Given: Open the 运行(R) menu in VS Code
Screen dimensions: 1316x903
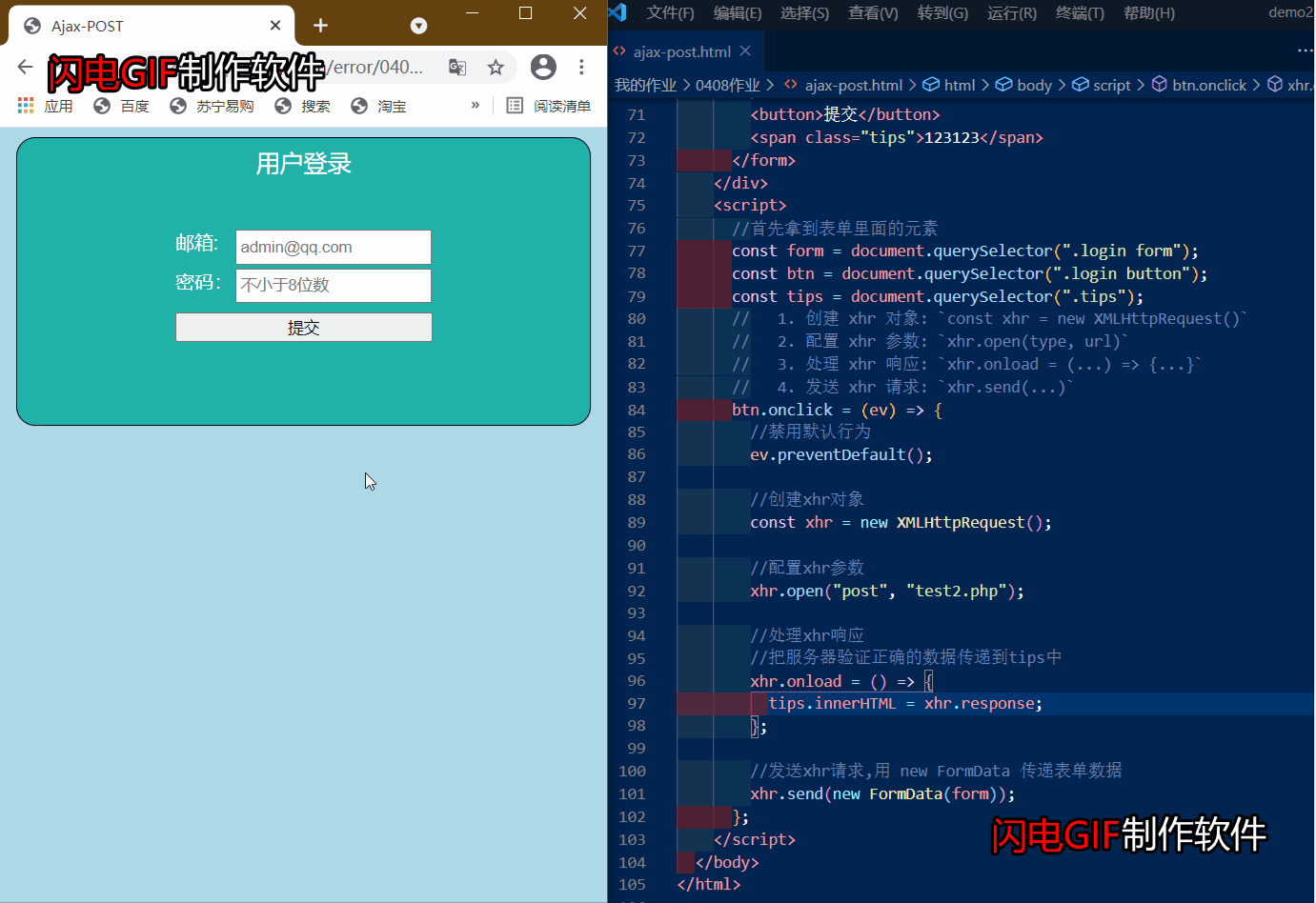Looking at the screenshot, I should pyautogui.click(x=1012, y=12).
